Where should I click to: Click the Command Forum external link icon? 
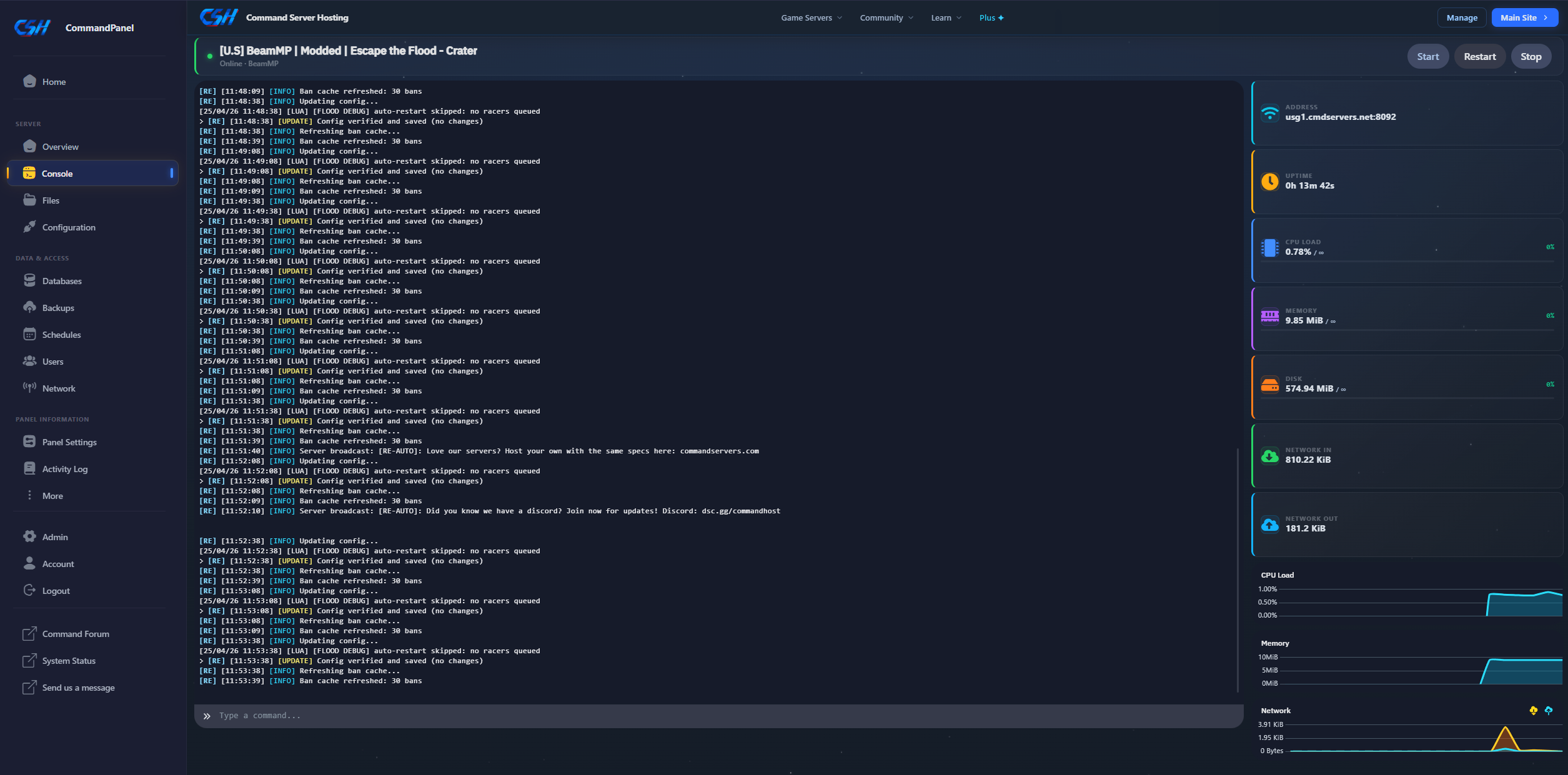[29, 633]
